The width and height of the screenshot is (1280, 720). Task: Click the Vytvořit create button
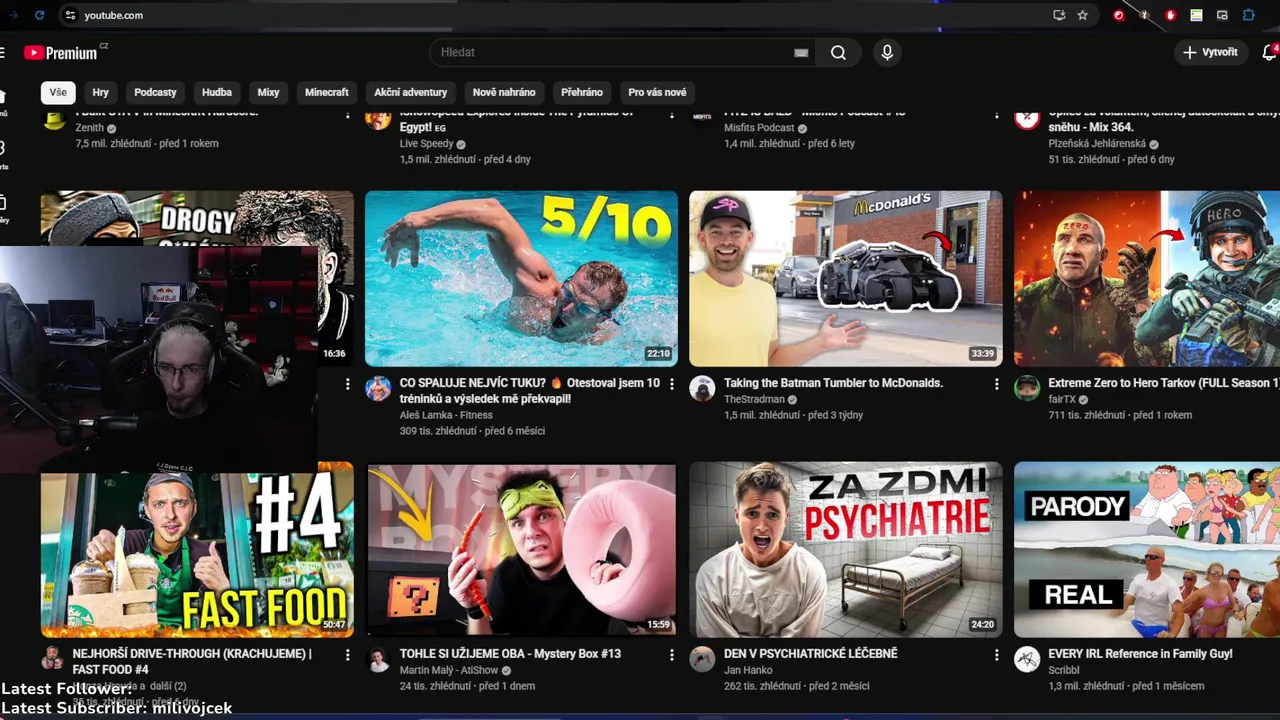pos(1211,52)
